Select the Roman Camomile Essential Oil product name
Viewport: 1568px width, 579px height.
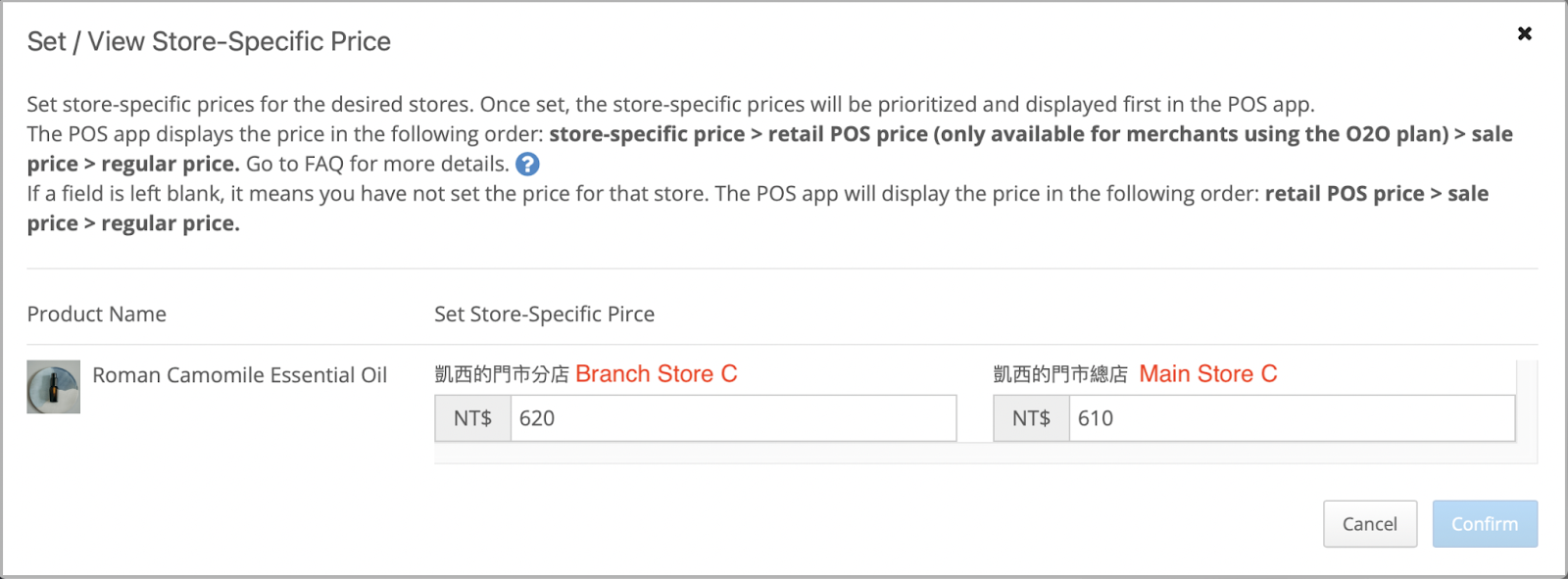point(240,375)
